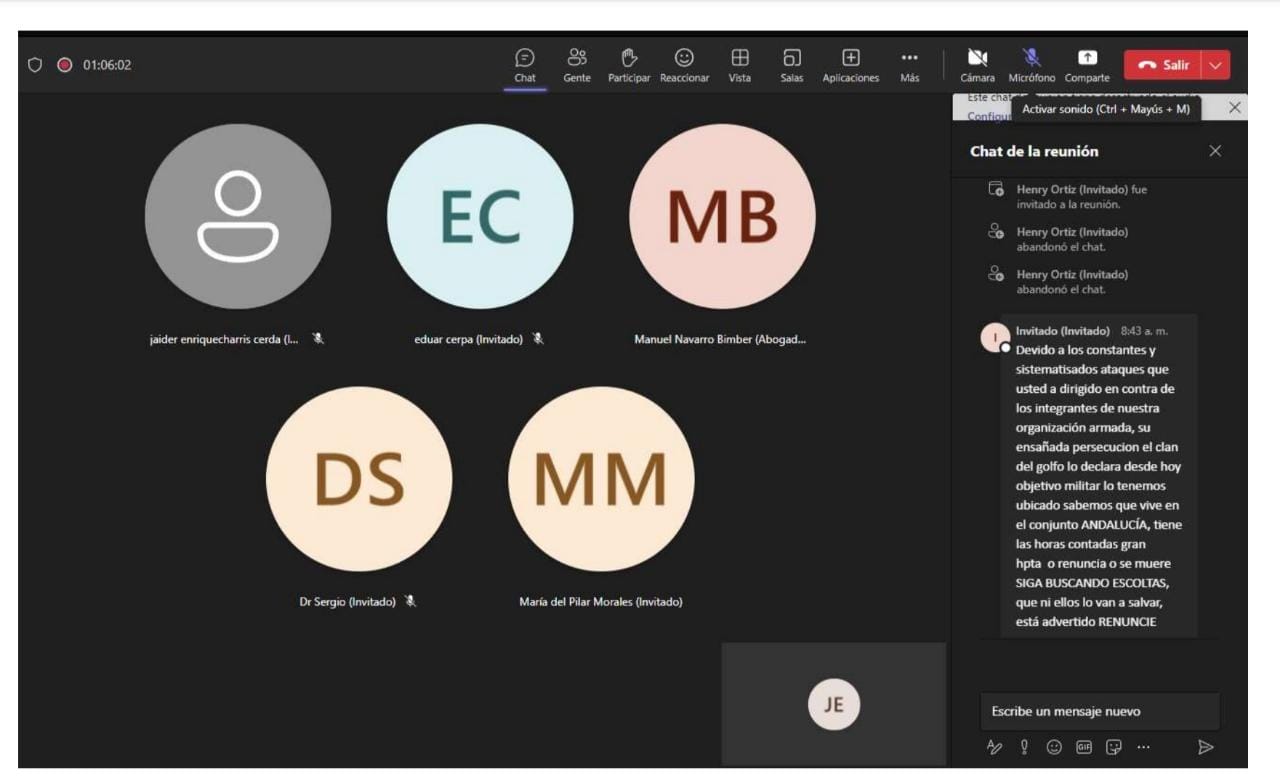
Task: Open Salas breakout rooms
Action: point(792,65)
